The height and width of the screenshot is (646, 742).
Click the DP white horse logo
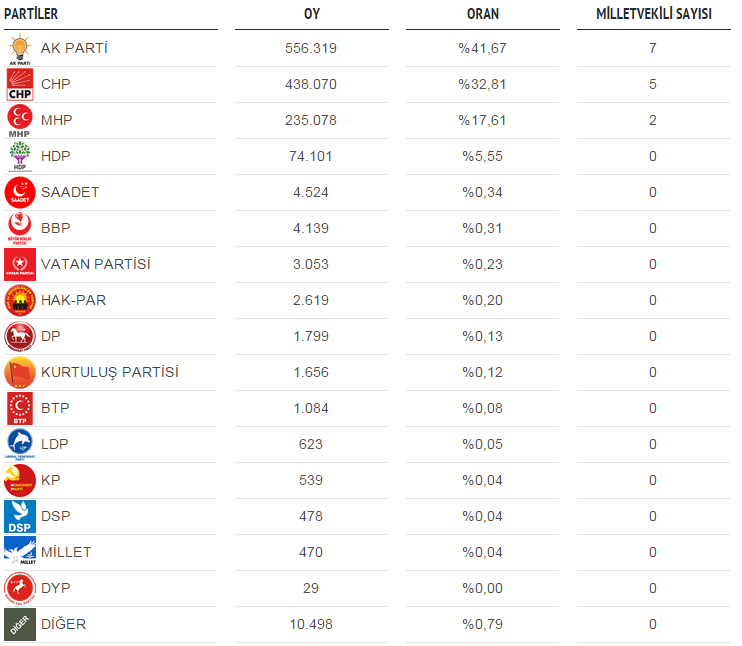point(20,336)
